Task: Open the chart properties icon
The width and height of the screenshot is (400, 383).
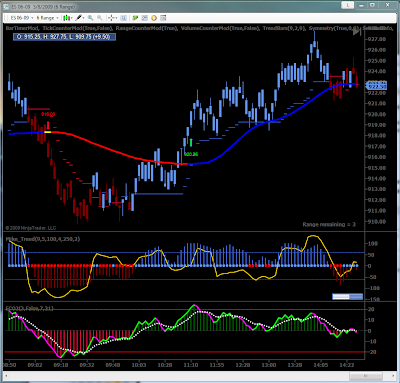Action: (163, 18)
